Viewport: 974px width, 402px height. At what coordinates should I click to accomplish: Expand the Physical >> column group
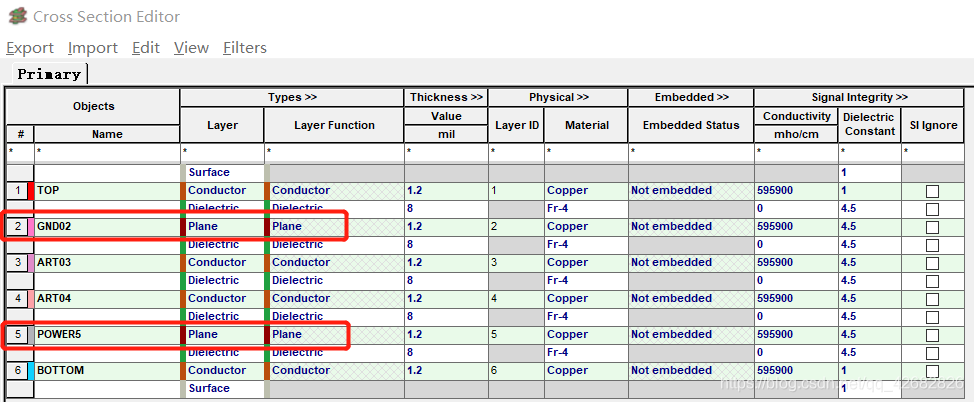(x=558, y=98)
